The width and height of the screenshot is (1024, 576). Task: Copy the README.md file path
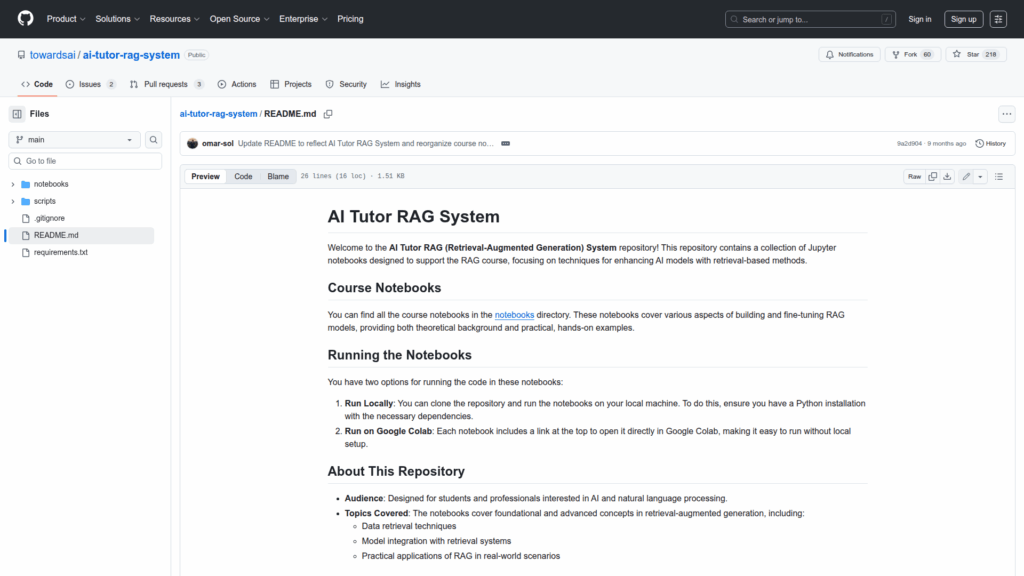[328, 114]
